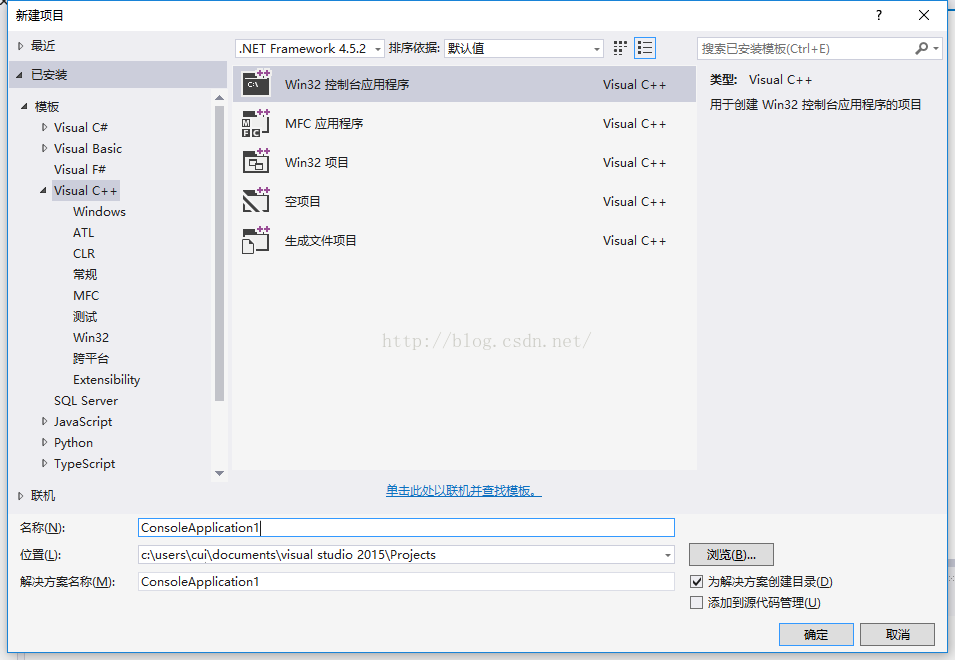Collapse the 模板 tree node

pyautogui.click(x=24, y=106)
